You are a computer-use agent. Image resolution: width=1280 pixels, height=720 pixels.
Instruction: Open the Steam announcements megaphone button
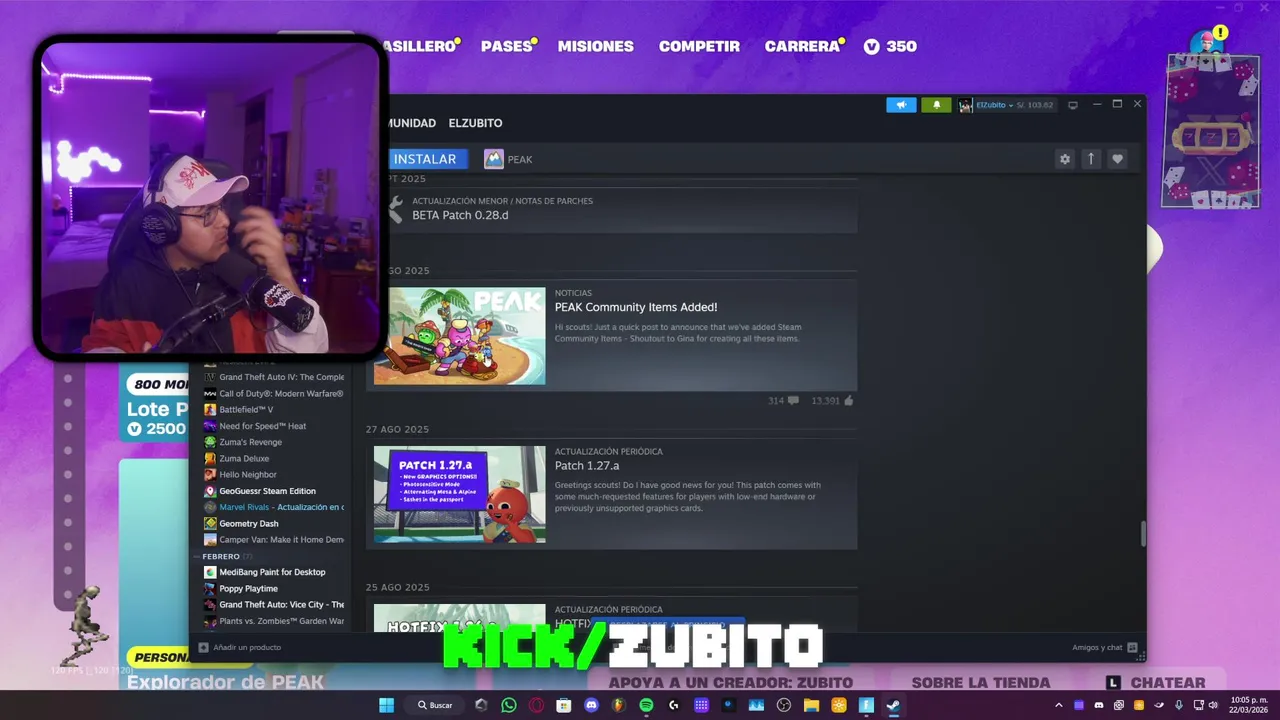(901, 105)
